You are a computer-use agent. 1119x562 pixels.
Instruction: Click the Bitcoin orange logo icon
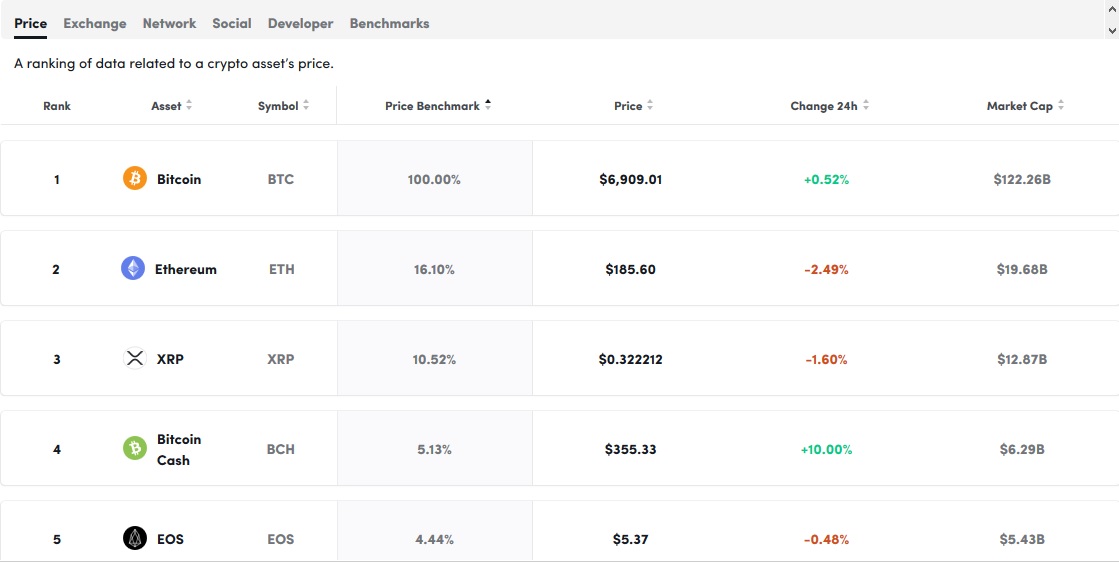(x=134, y=179)
